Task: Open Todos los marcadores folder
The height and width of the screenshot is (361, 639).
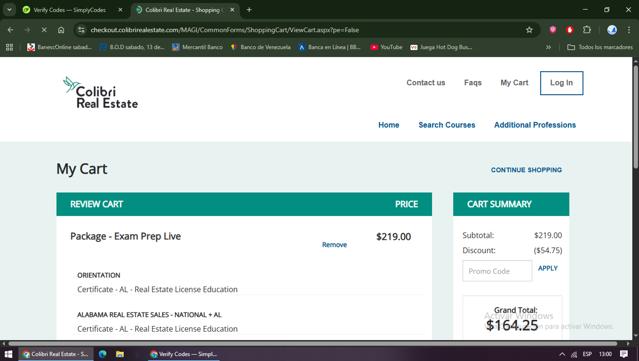Action: (600, 47)
